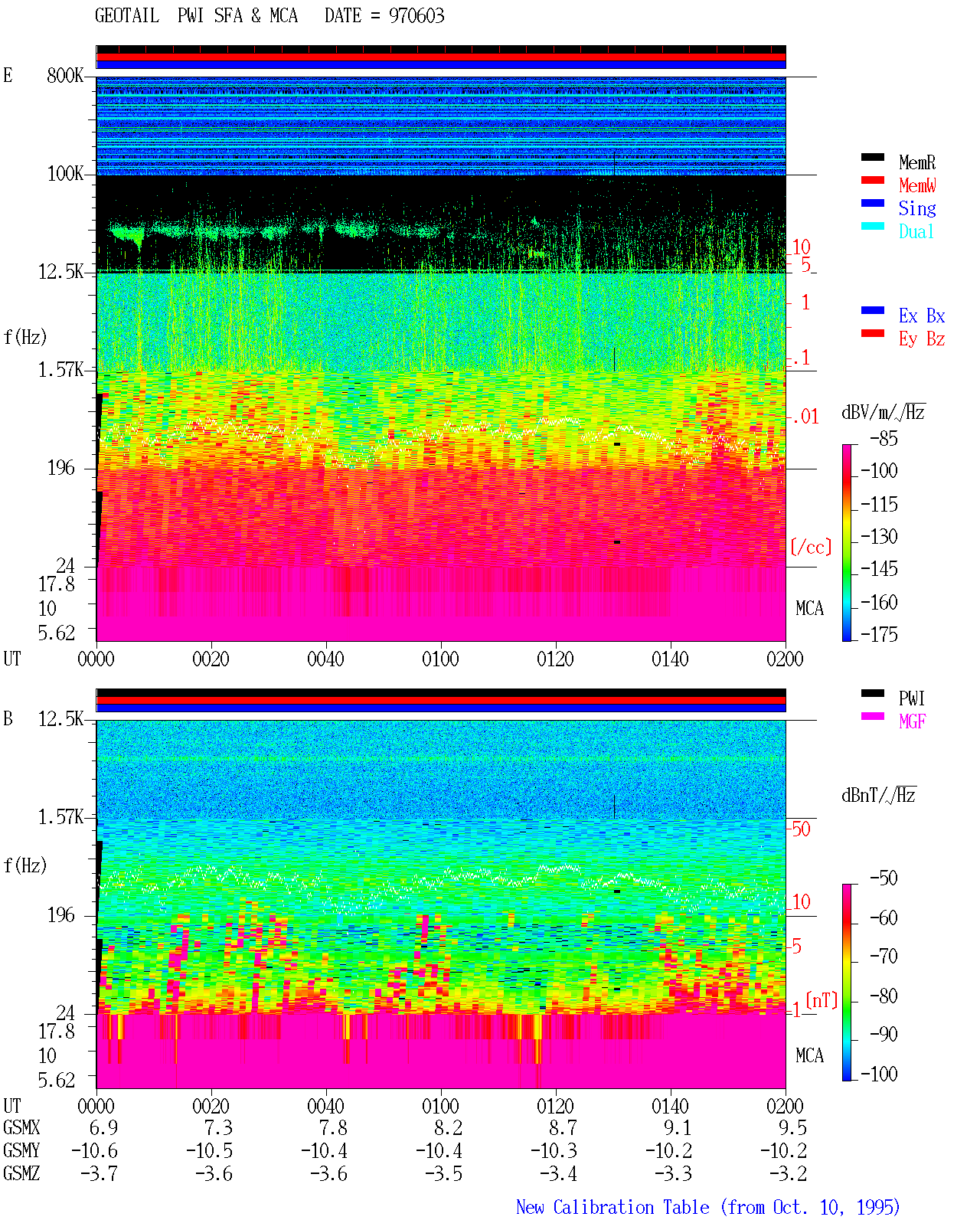The width and height of the screenshot is (980, 1220).
Task: Click the dBV/m/√Hz unit label
Action: pyautogui.click(x=884, y=412)
